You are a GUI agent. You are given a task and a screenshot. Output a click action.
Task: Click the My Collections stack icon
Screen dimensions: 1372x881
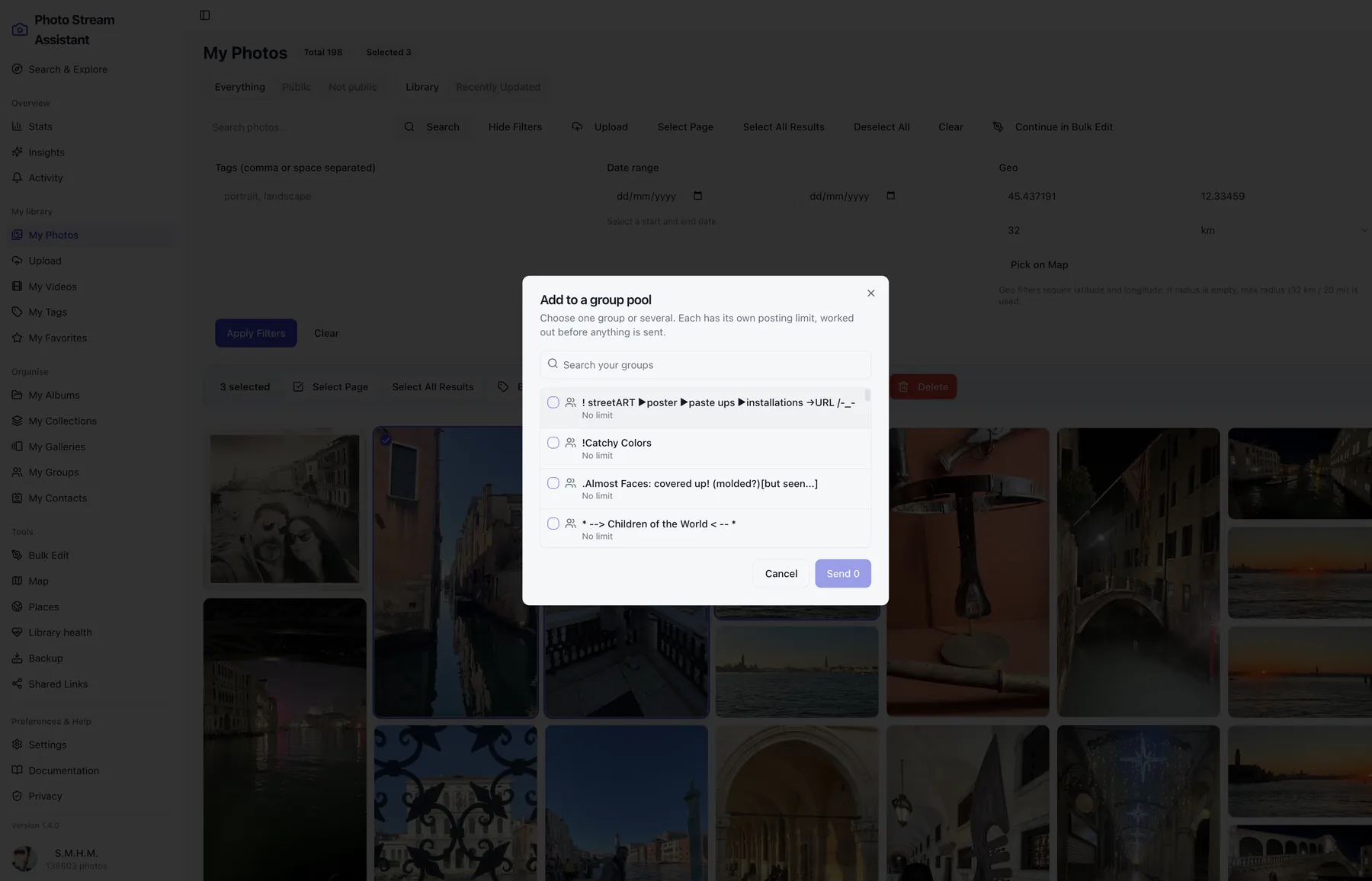point(17,421)
